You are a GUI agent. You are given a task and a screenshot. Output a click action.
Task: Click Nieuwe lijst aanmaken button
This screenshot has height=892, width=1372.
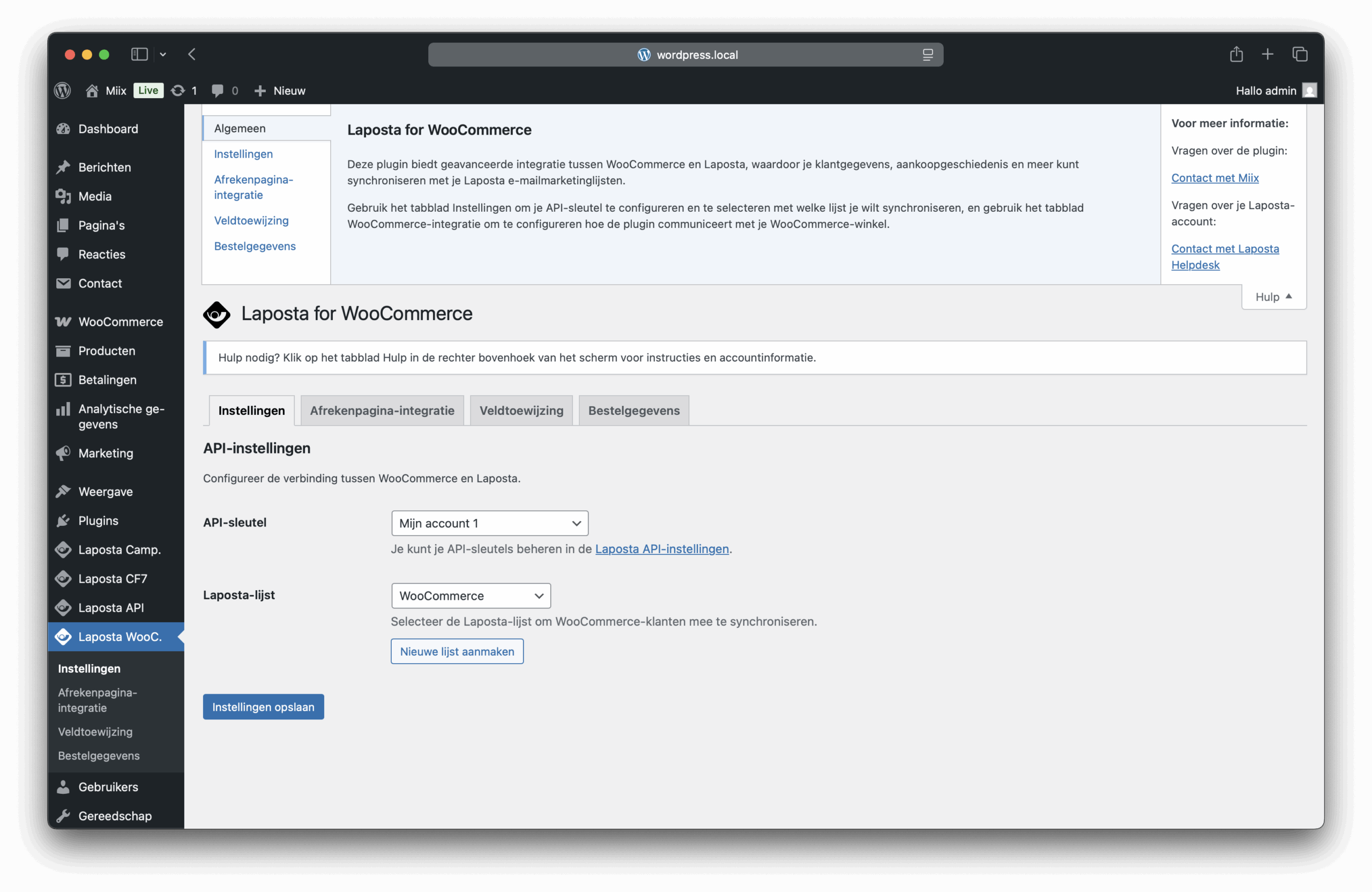coord(457,651)
